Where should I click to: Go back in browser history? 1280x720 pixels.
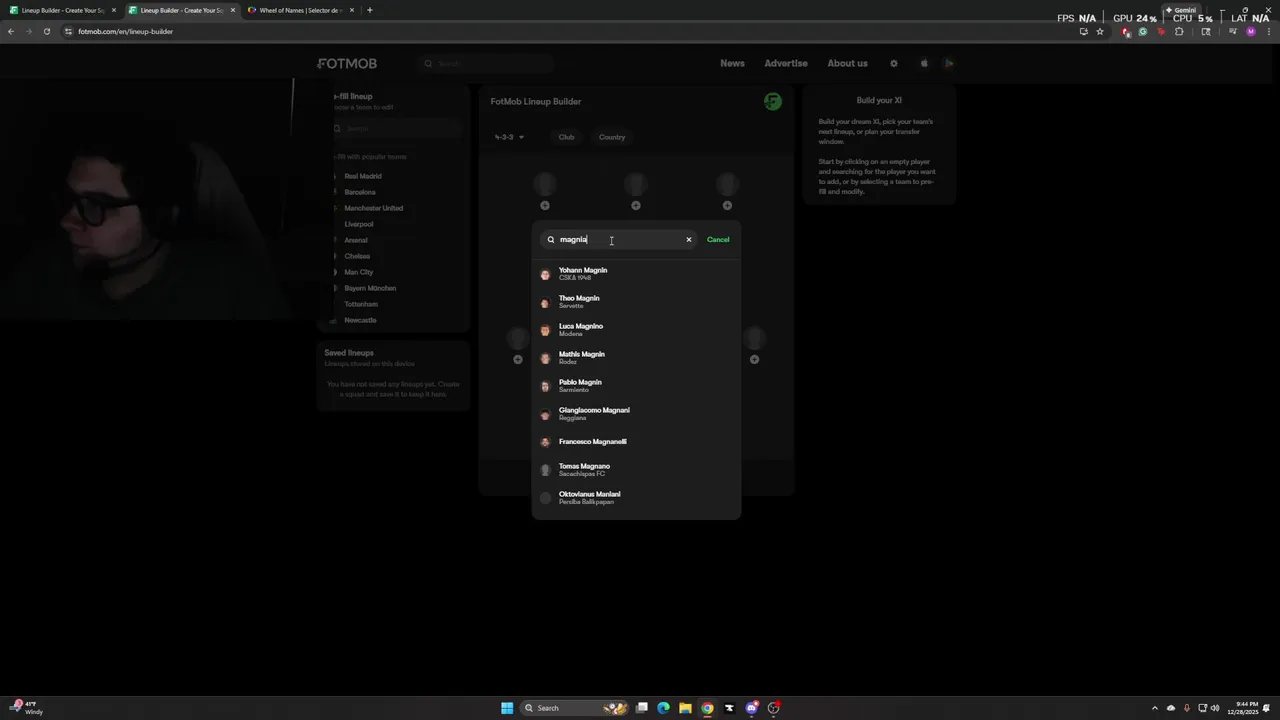11,31
